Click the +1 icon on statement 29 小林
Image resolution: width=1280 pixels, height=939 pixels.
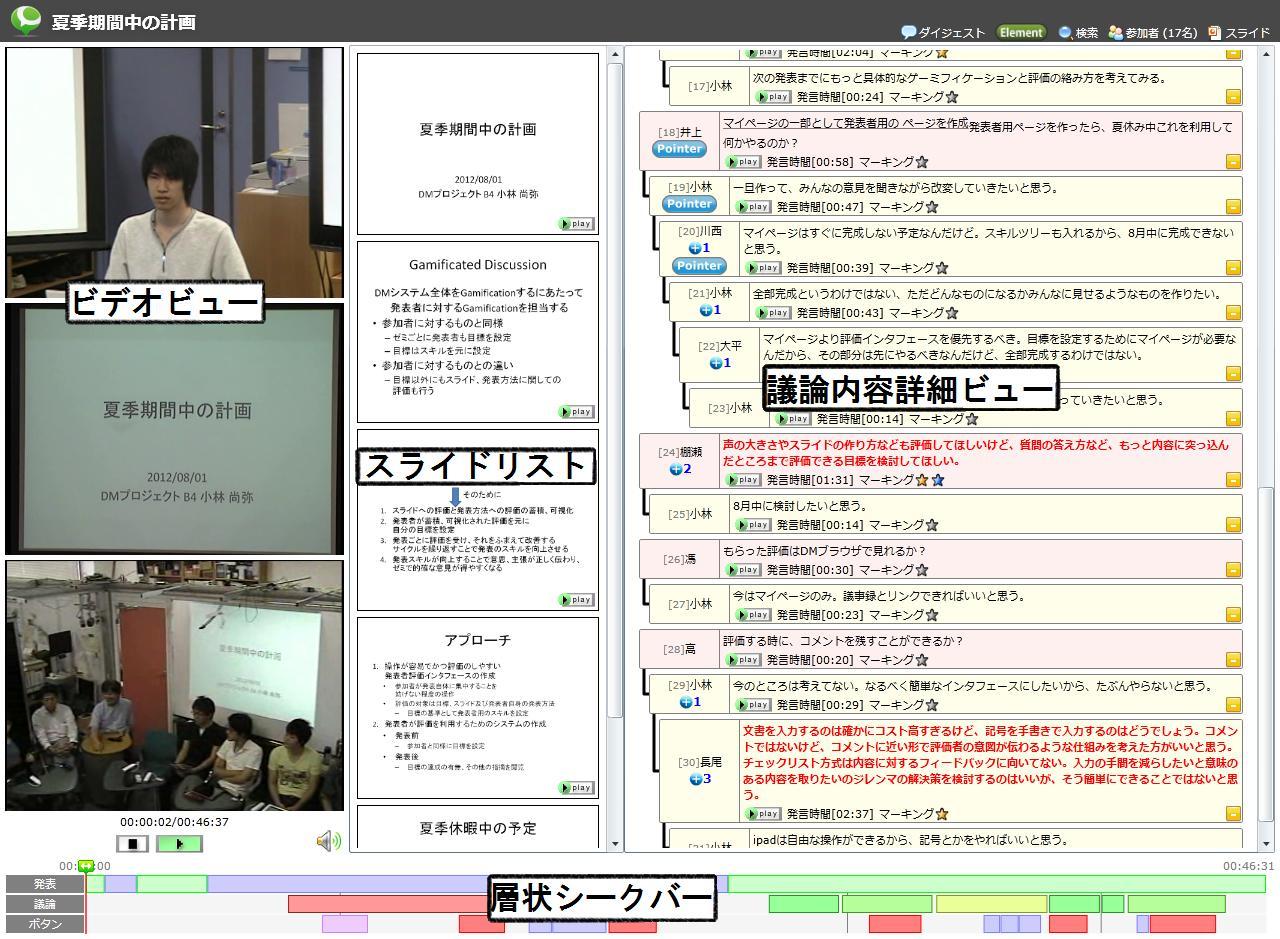(690, 702)
